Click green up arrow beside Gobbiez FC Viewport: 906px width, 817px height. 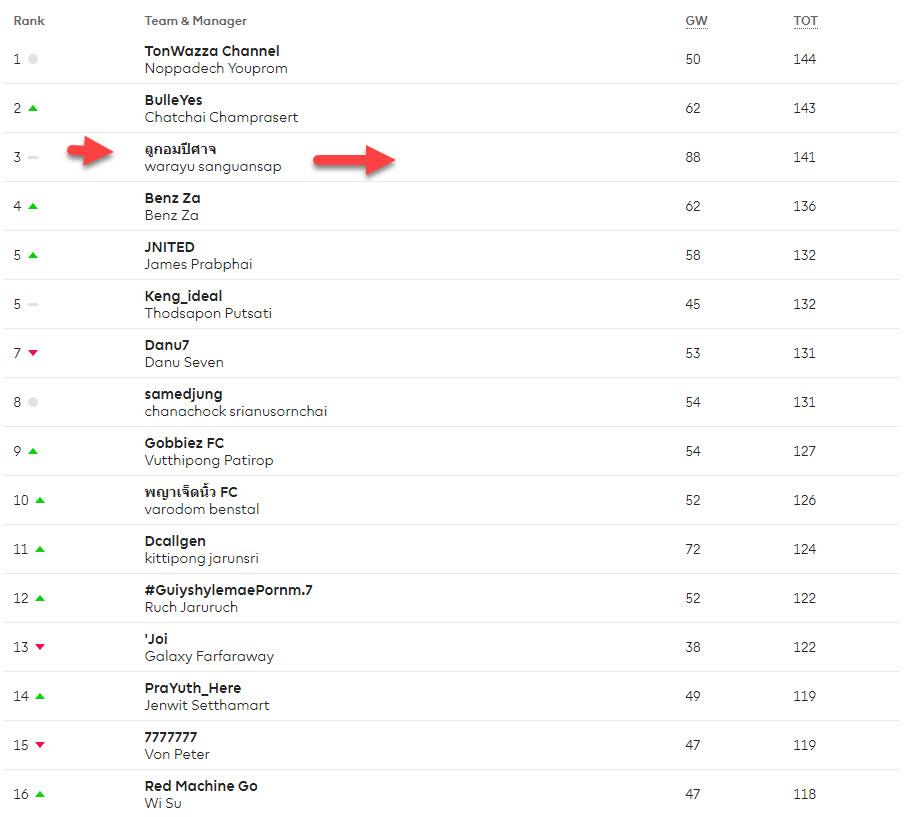[33, 451]
